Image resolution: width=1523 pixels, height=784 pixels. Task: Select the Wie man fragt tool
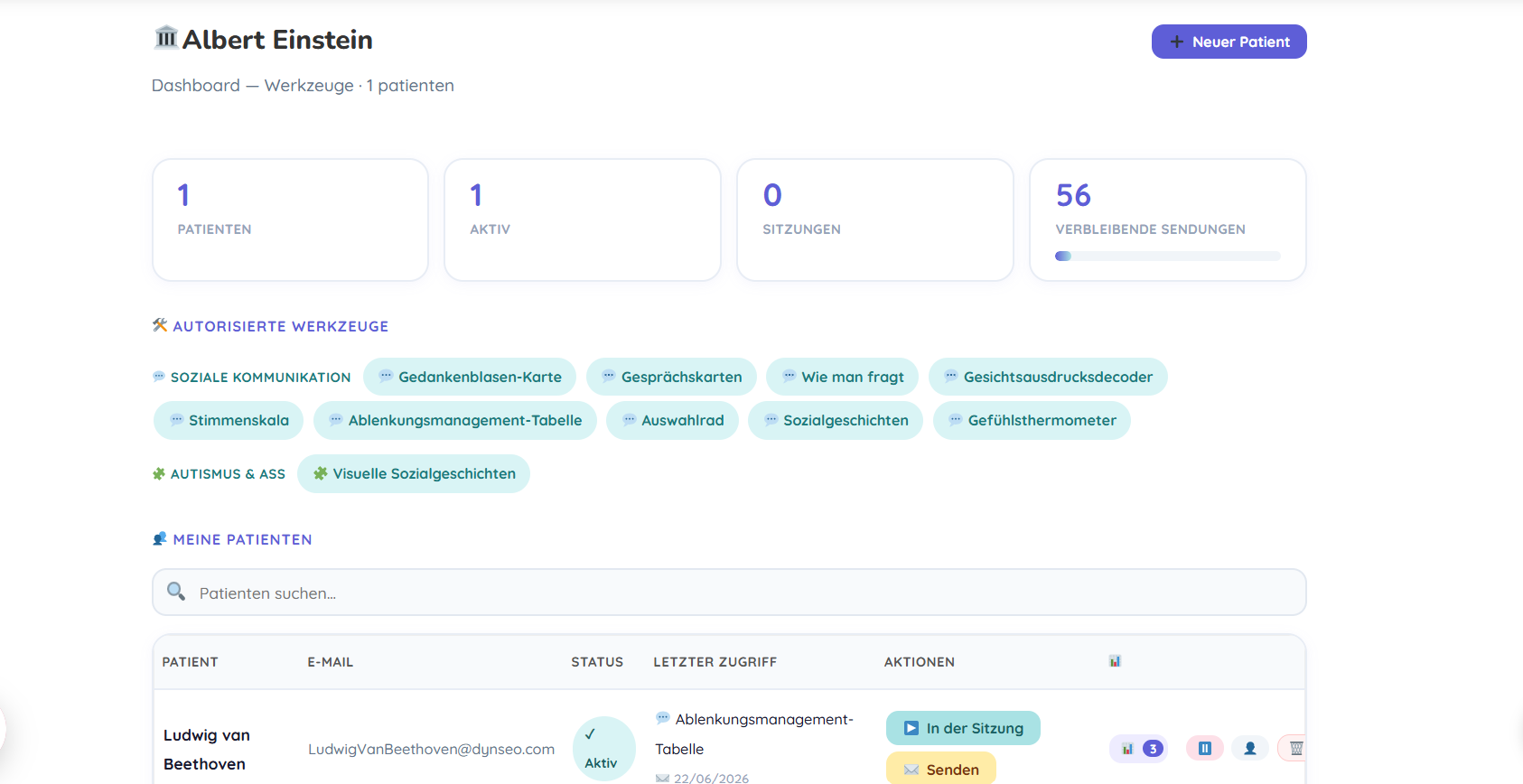(x=842, y=377)
